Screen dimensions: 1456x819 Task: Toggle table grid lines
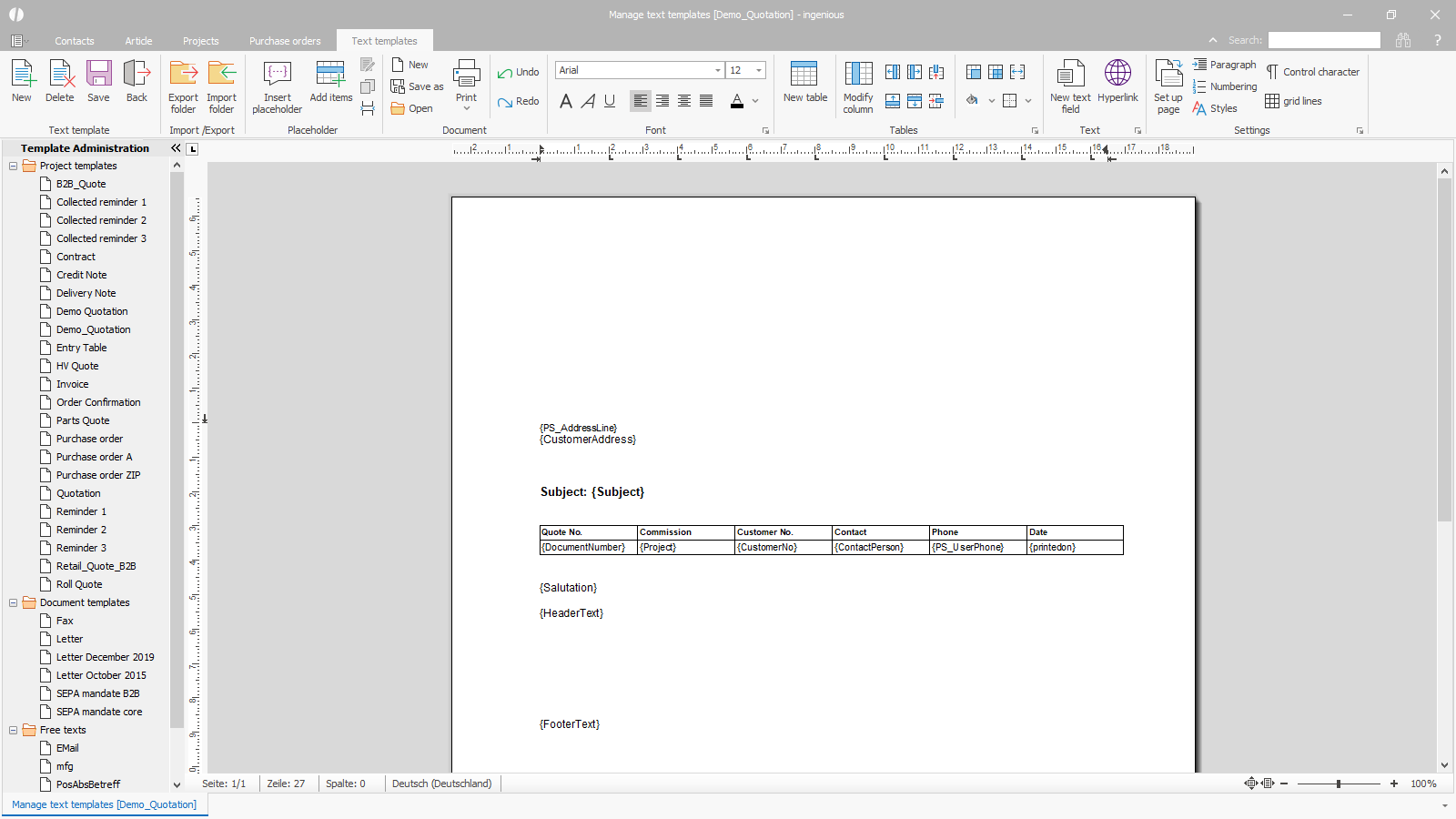(1293, 101)
